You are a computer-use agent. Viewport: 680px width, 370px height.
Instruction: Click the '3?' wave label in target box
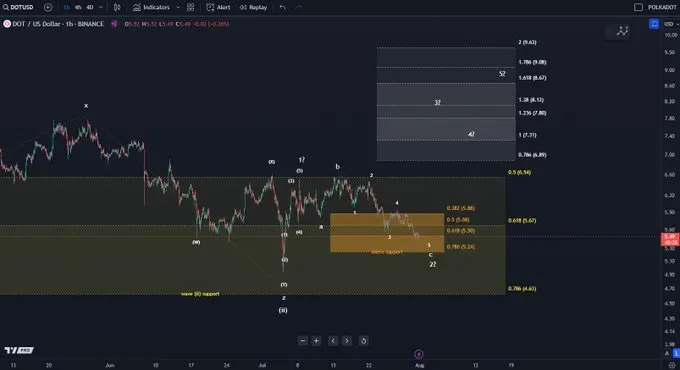(438, 102)
